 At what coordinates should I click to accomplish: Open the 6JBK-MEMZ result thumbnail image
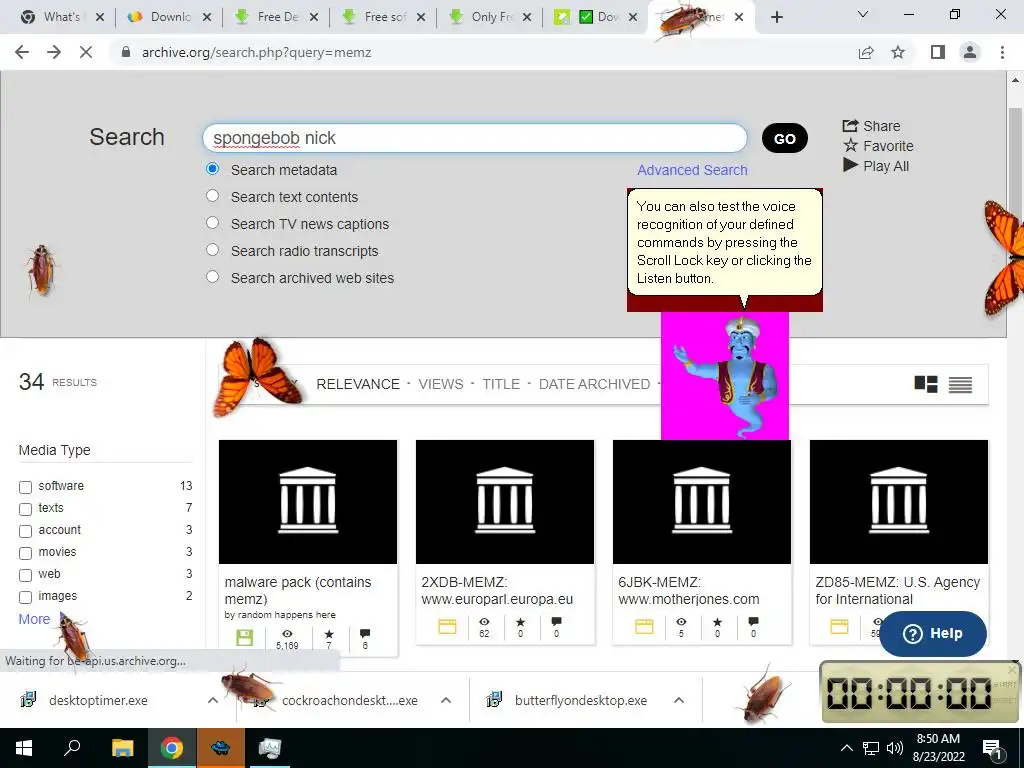click(x=701, y=502)
